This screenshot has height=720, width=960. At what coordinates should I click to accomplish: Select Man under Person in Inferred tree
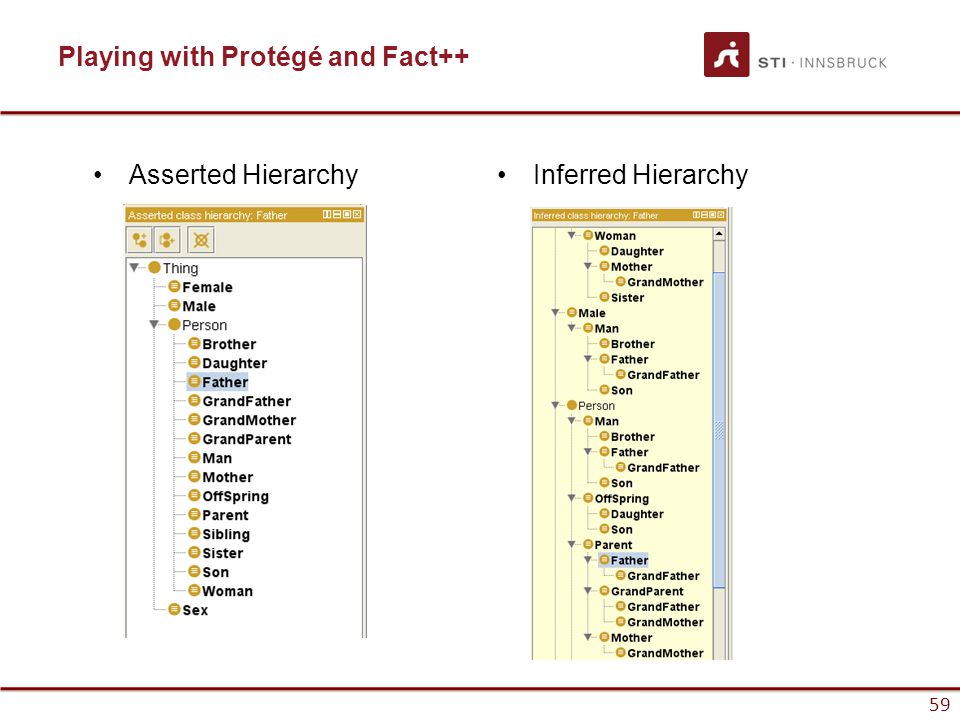point(606,421)
